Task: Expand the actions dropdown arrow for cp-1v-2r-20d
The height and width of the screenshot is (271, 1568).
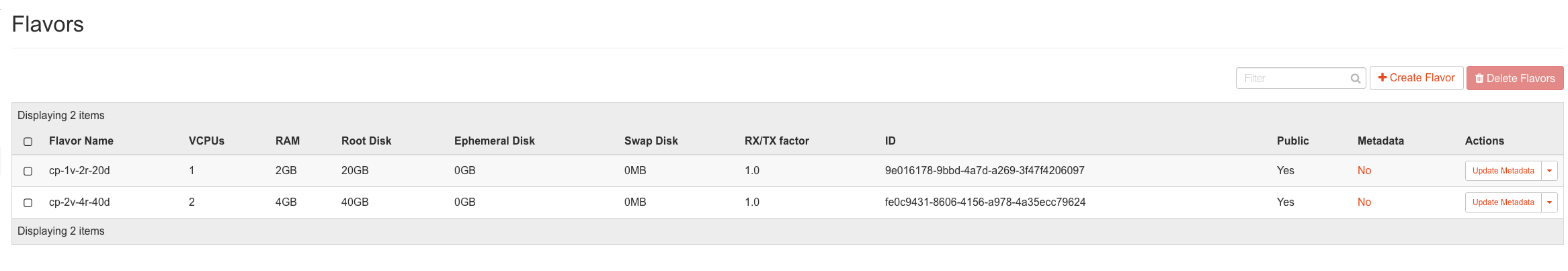Action: tap(1549, 171)
